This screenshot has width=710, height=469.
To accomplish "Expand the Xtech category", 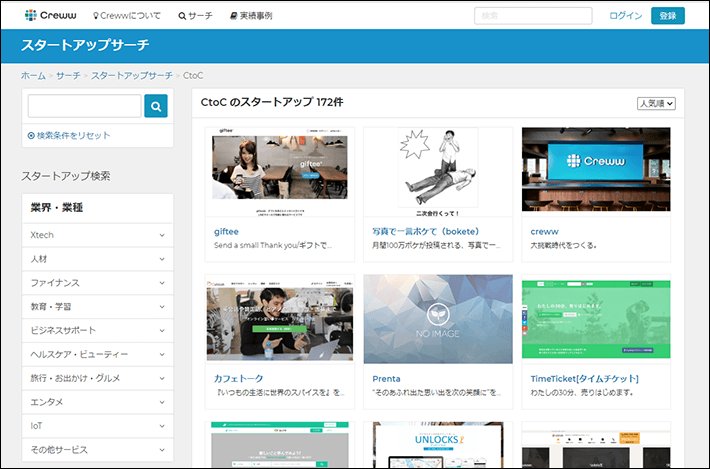I will click(x=98, y=235).
